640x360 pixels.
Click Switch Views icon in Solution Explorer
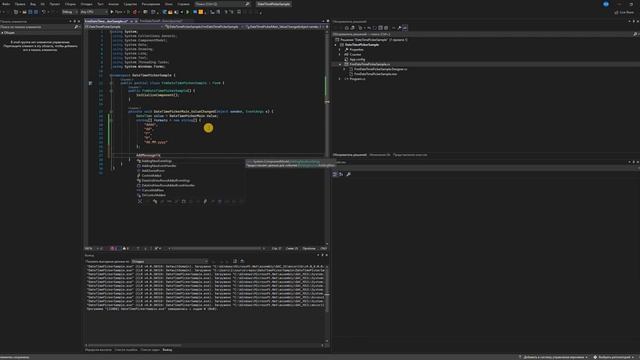pyautogui.click(x=353, y=28)
